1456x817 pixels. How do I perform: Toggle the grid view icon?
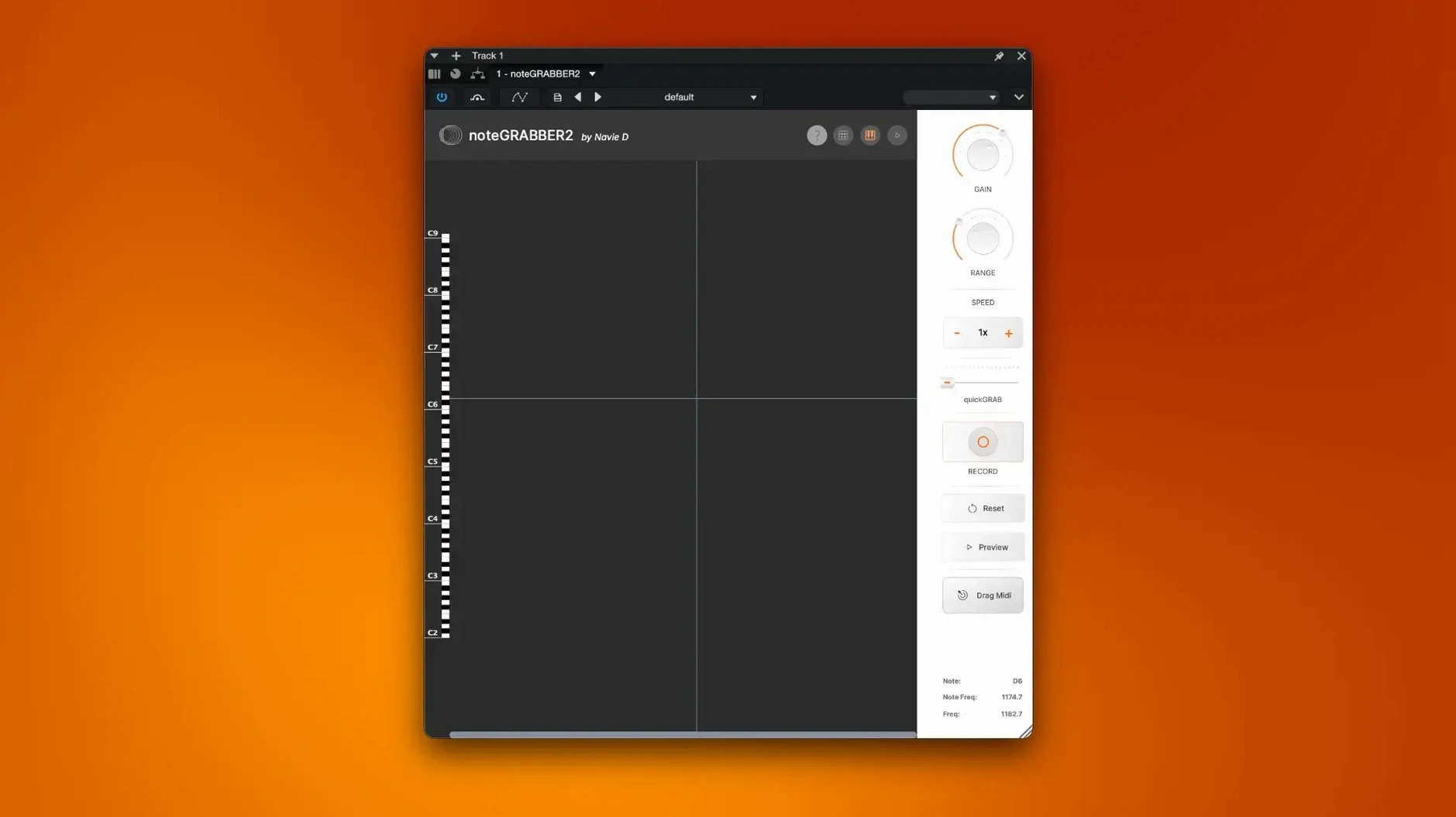(x=843, y=136)
